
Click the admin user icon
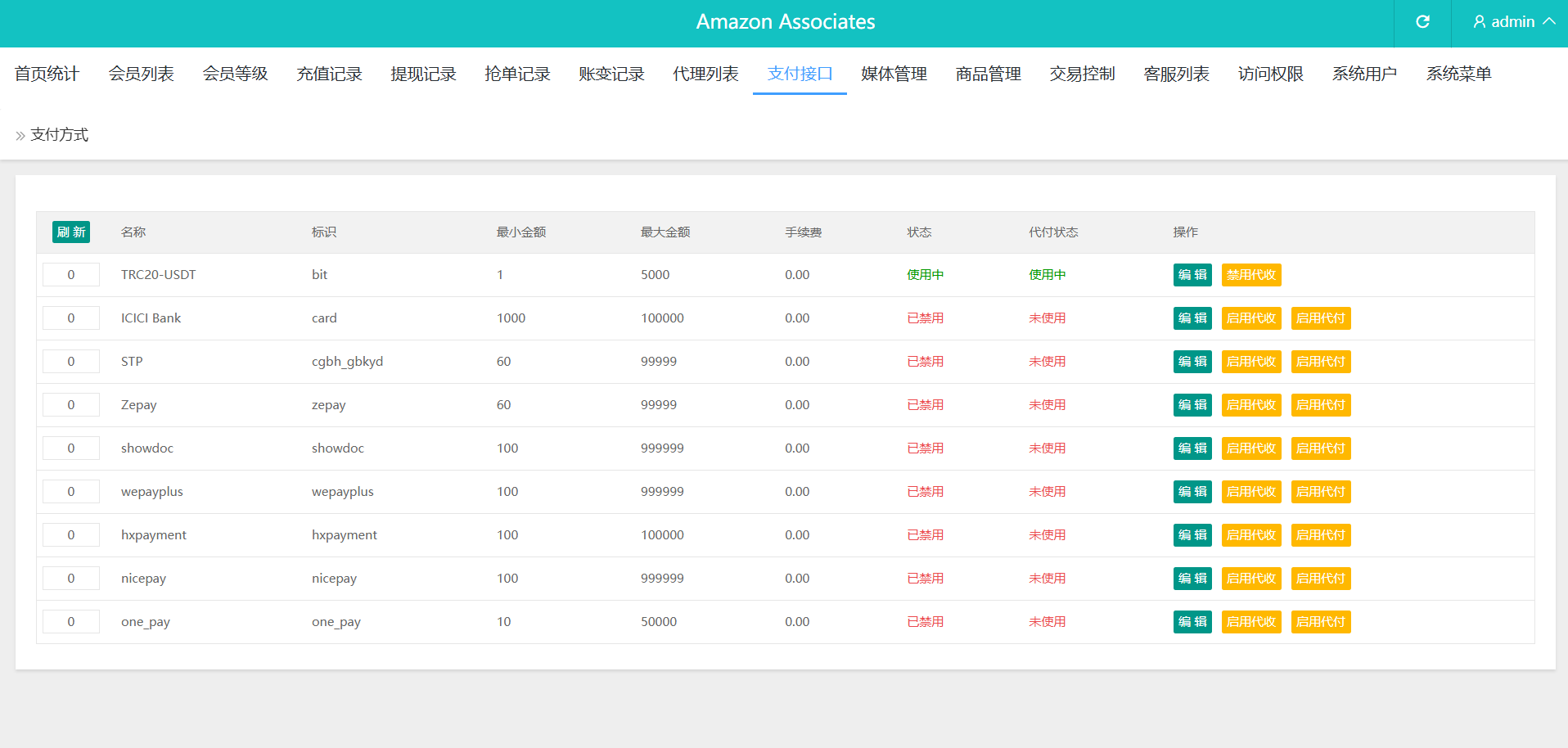(1479, 22)
